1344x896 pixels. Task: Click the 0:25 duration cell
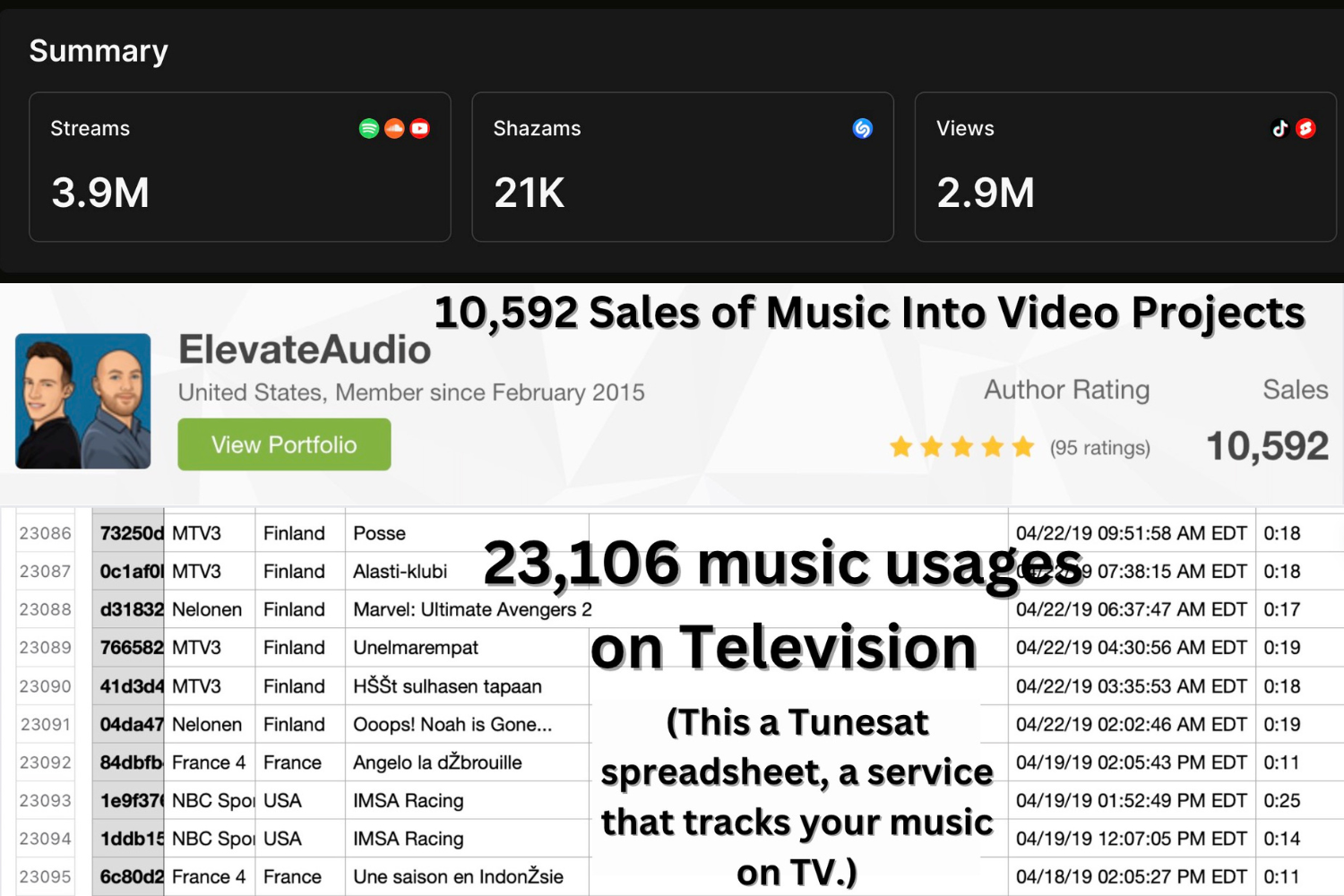tap(1299, 800)
